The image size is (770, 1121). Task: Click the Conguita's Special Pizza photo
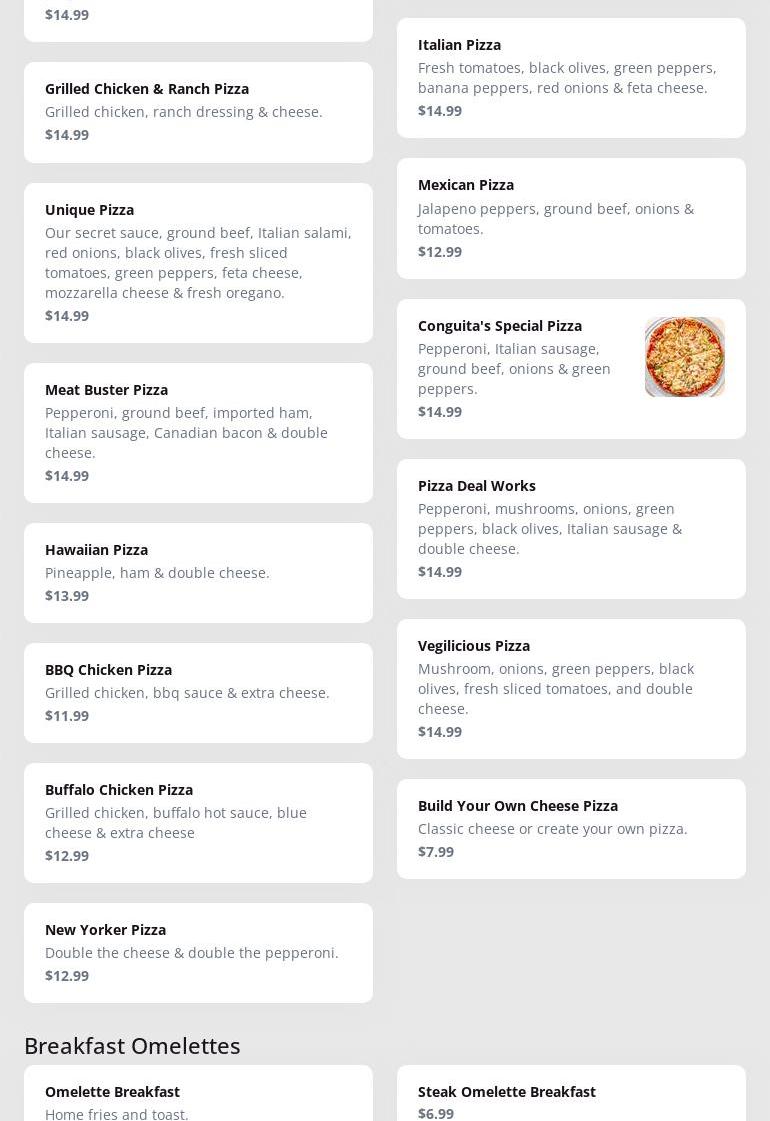pos(684,357)
